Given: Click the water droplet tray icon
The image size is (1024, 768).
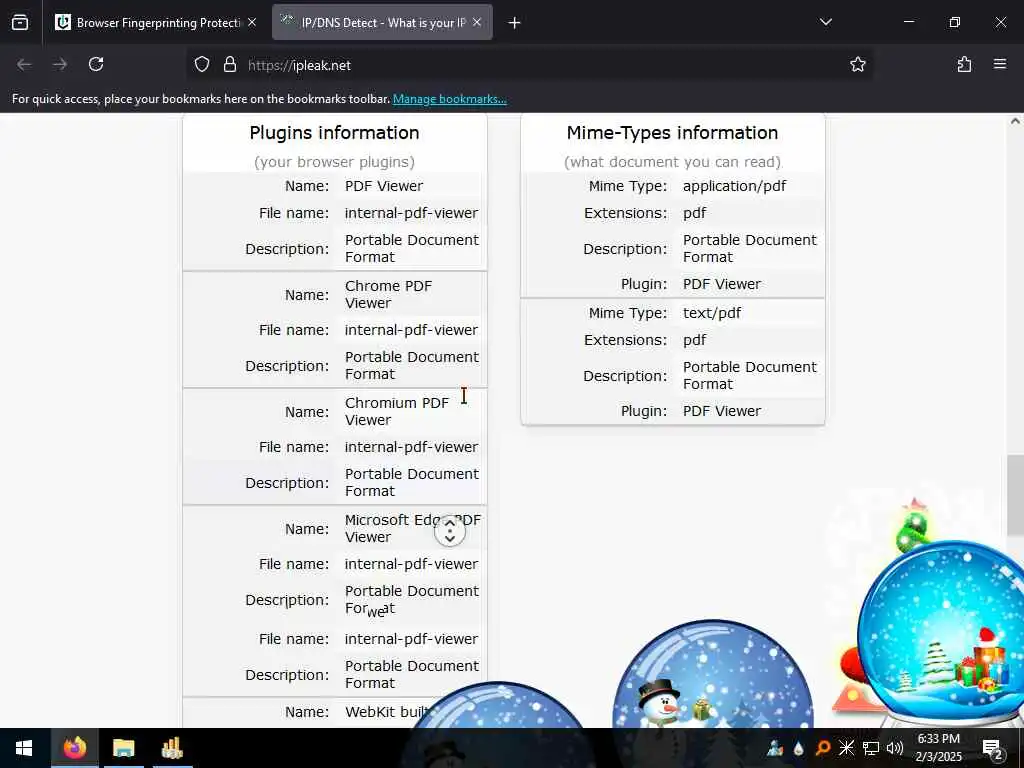Looking at the screenshot, I should click(798, 748).
